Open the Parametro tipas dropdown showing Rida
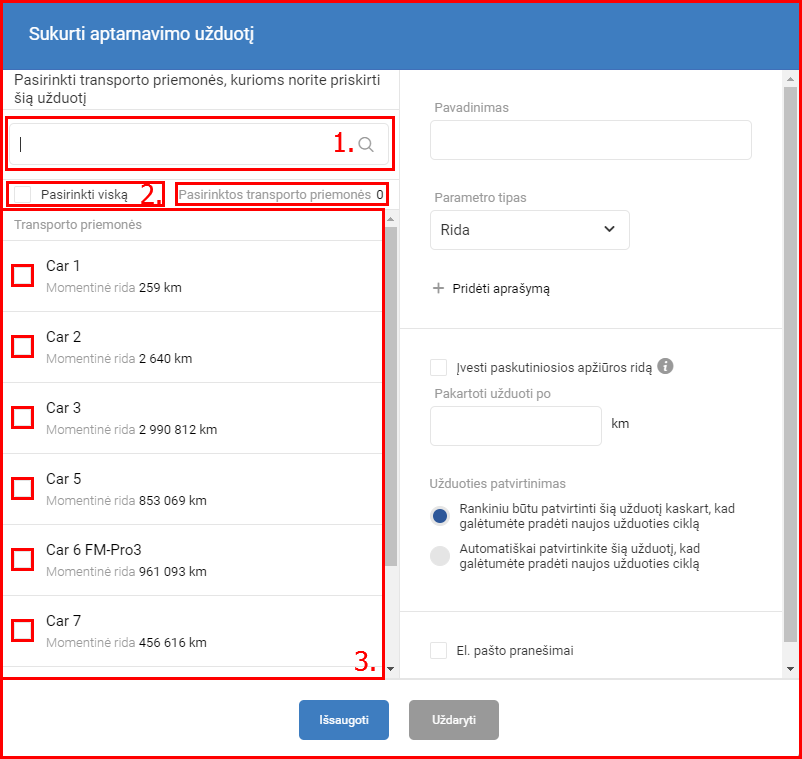 click(529, 230)
